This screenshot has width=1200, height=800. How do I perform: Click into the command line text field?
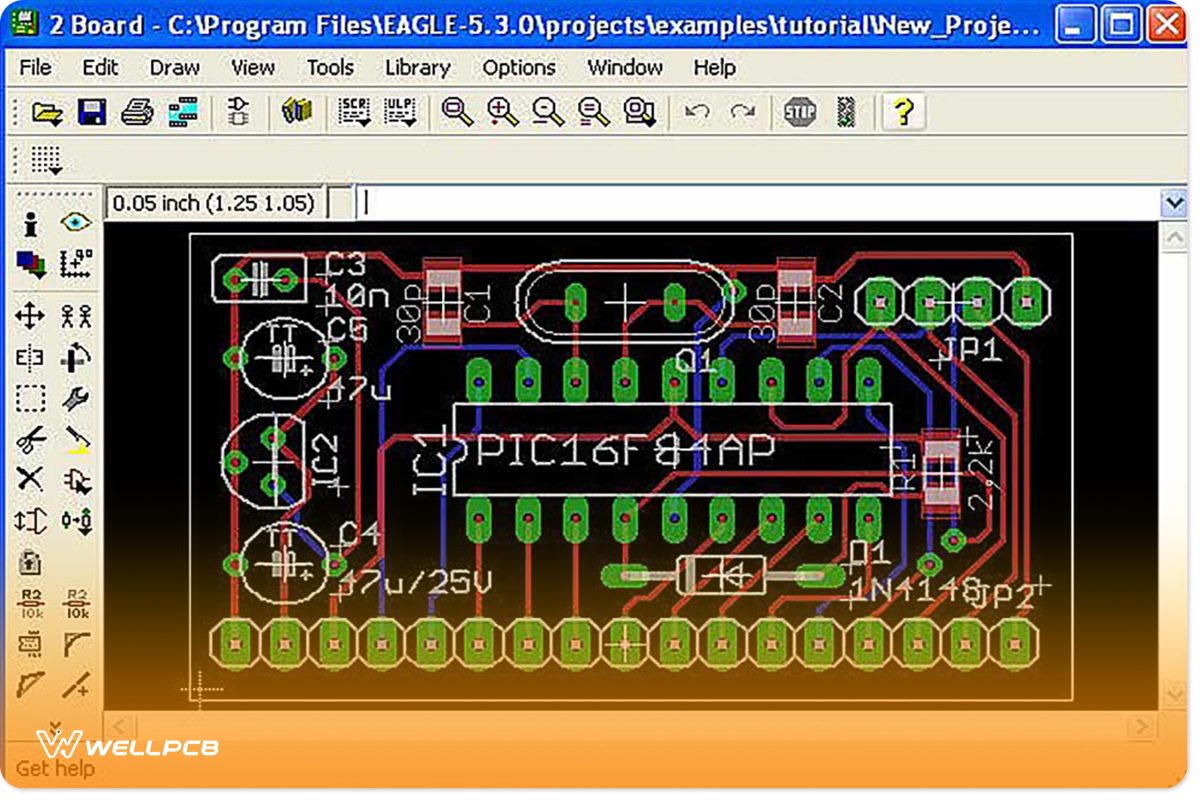pos(760,203)
